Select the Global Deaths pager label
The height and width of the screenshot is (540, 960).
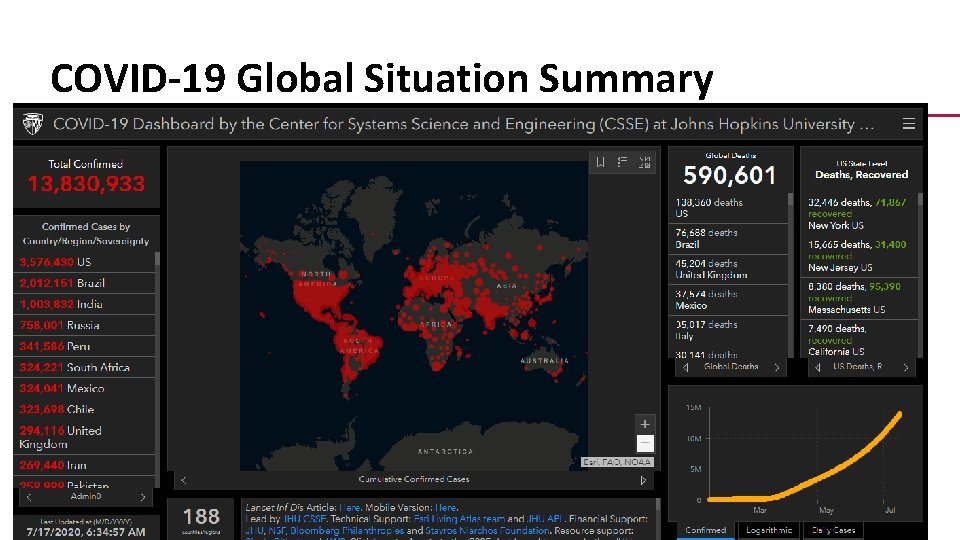(731, 367)
